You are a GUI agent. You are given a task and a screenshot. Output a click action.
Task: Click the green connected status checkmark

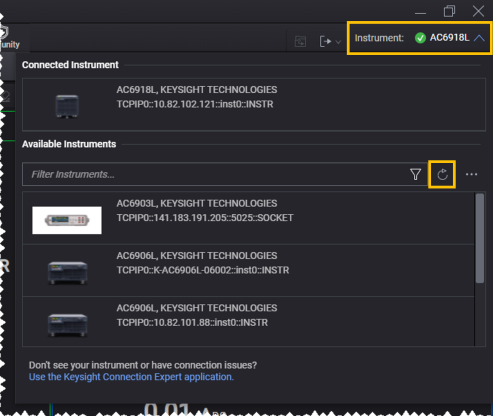click(x=420, y=38)
